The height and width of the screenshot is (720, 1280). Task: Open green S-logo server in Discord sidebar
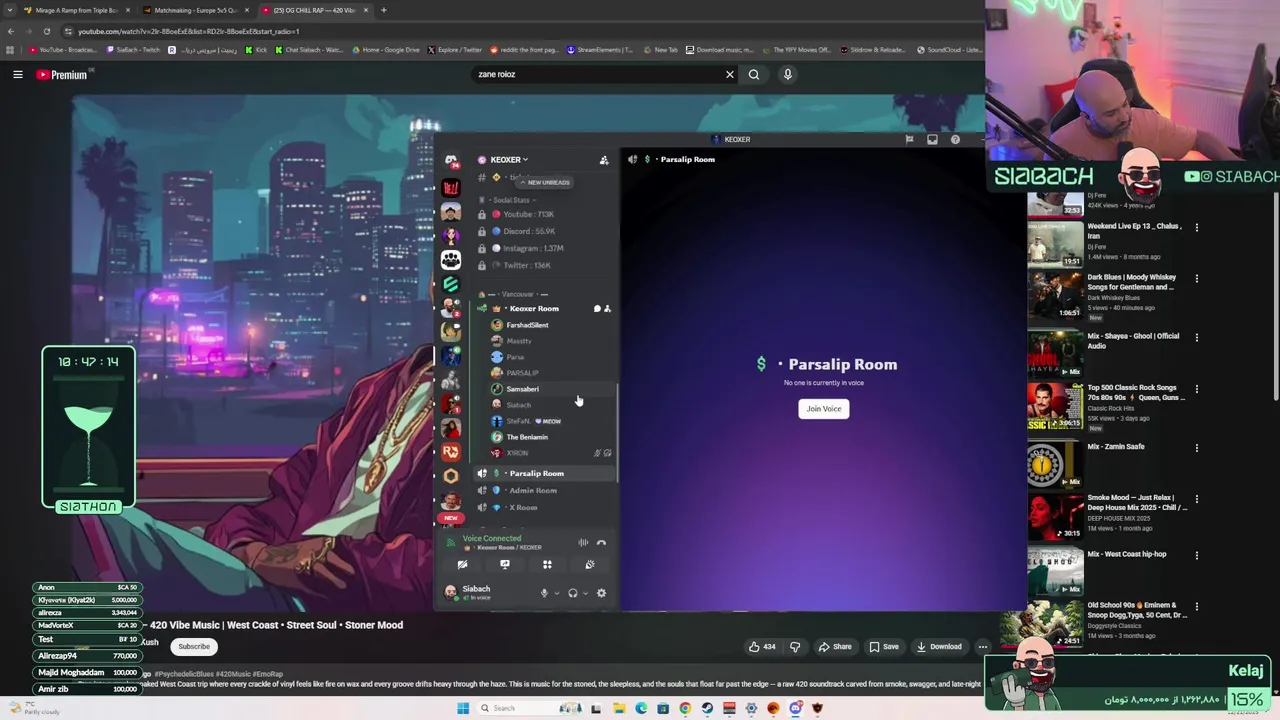coord(451,284)
